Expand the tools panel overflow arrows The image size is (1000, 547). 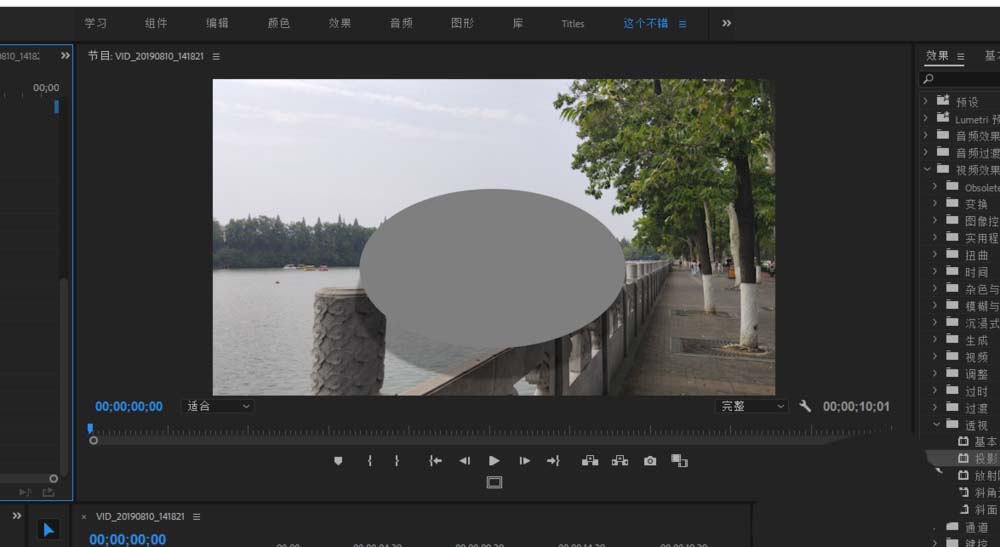click(17, 516)
